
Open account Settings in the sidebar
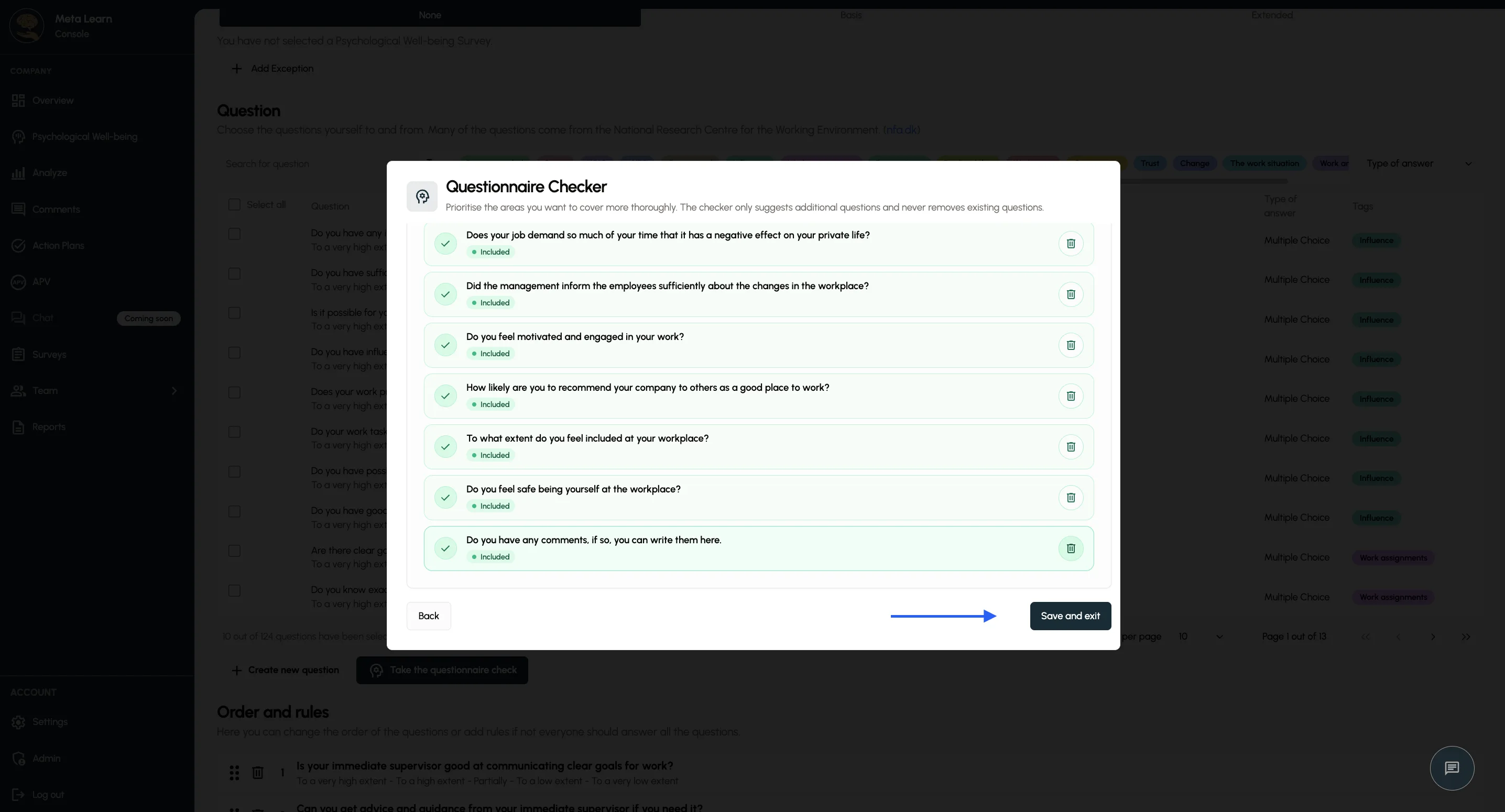50,722
